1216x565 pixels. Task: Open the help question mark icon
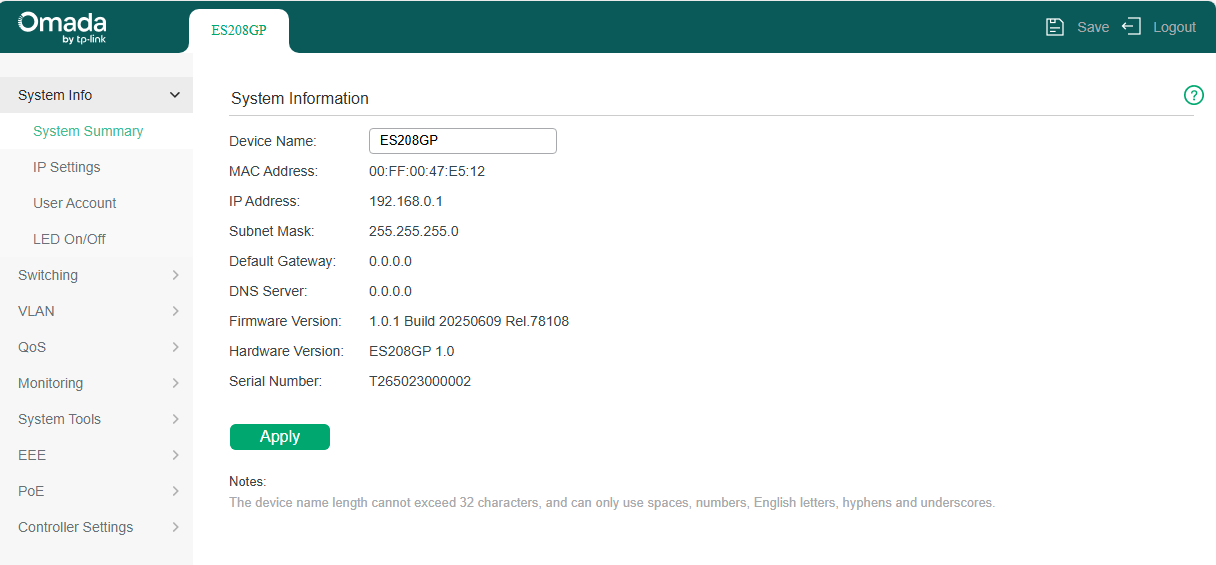tap(1193, 95)
